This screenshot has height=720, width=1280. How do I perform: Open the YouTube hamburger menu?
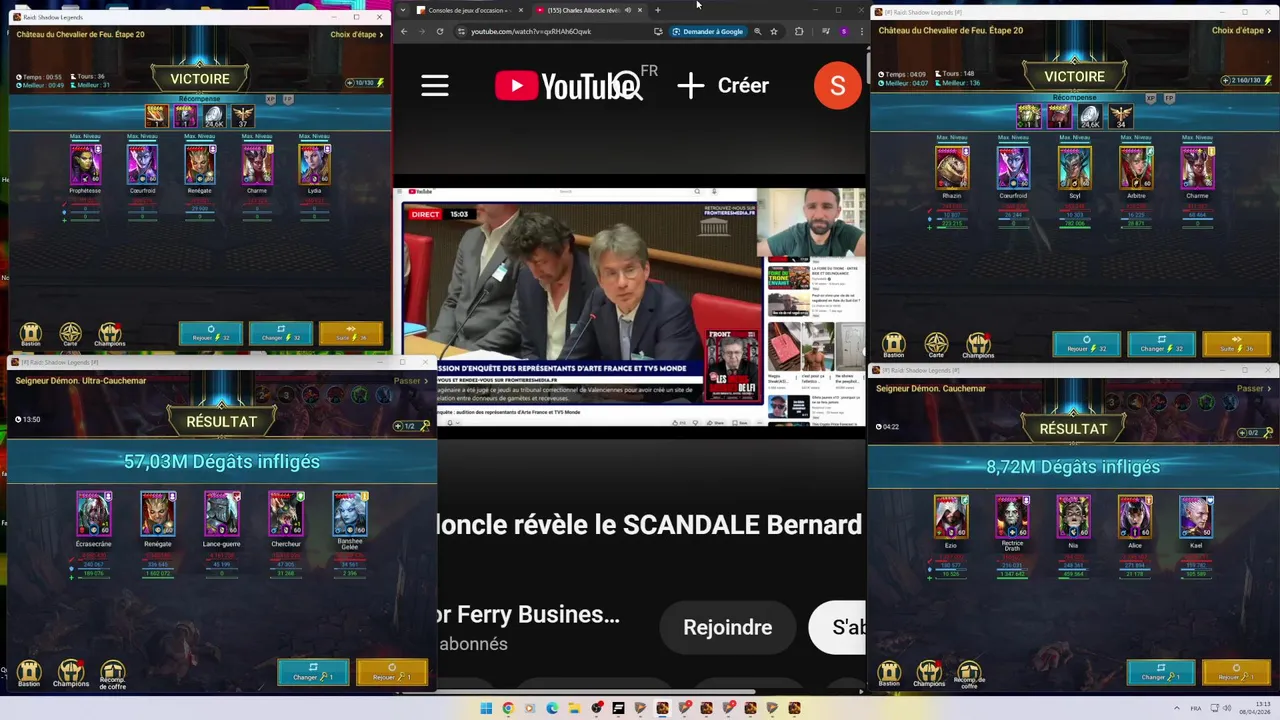435,85
